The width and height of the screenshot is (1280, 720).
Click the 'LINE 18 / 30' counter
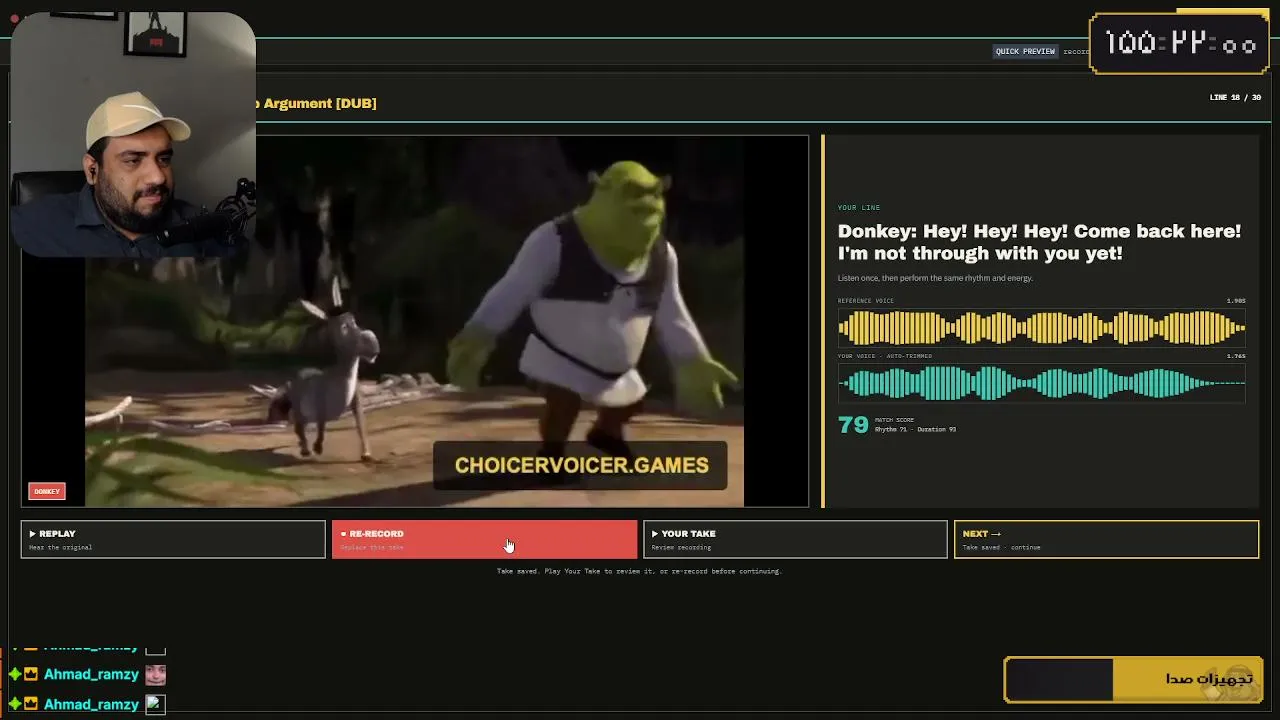click(1235, 97)
